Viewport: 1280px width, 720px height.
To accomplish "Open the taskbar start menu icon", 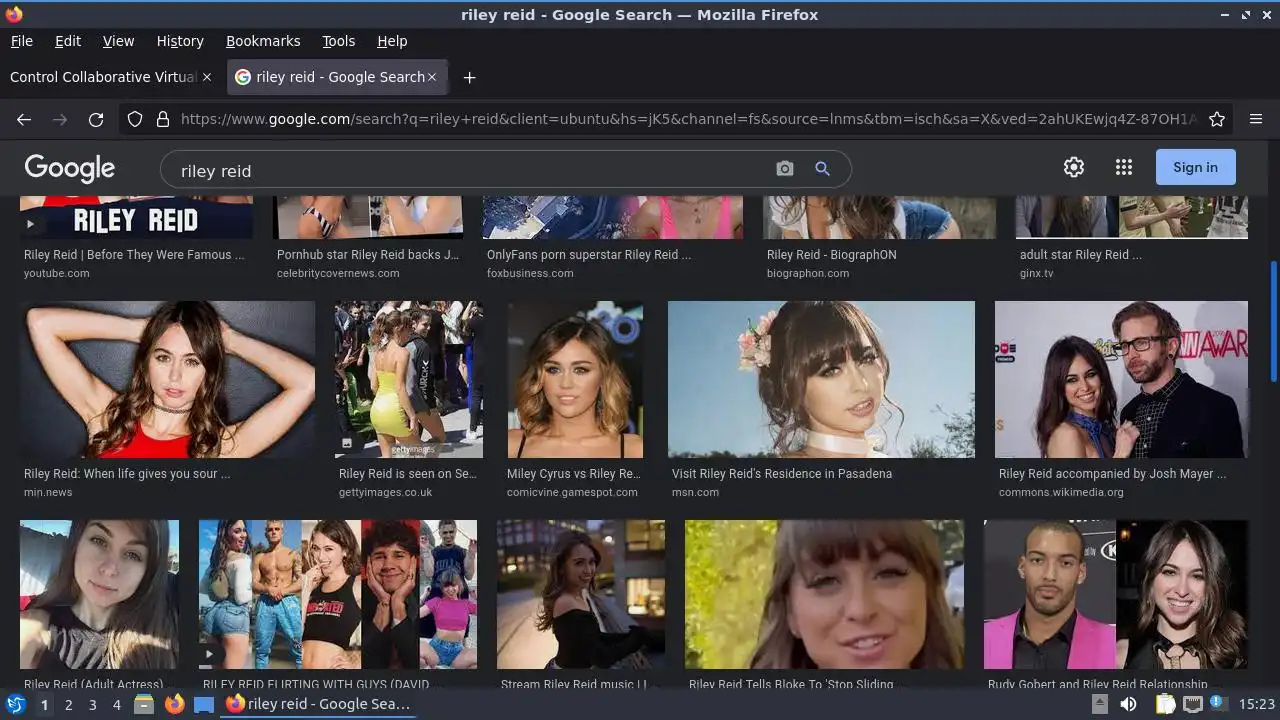I will tap(16, 704).
